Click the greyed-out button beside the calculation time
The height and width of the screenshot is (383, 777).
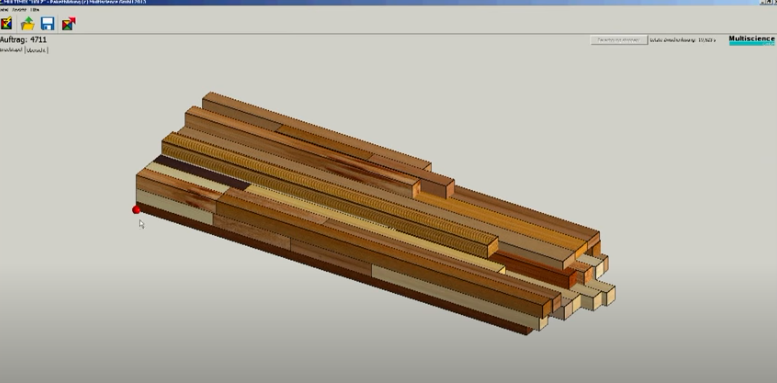618,40
